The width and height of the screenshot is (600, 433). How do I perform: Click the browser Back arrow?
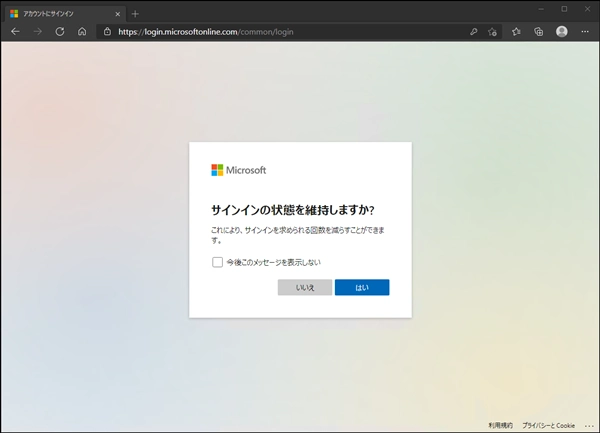[x=15, y=32]
